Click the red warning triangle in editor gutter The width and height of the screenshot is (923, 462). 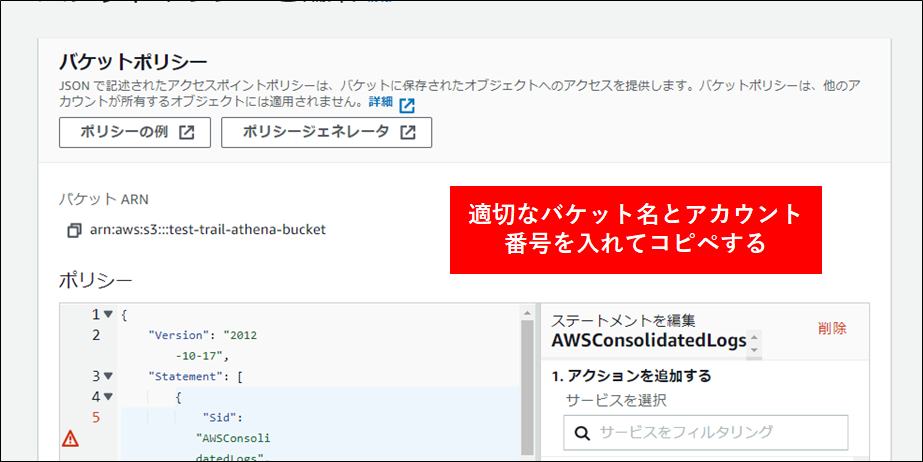70,438
